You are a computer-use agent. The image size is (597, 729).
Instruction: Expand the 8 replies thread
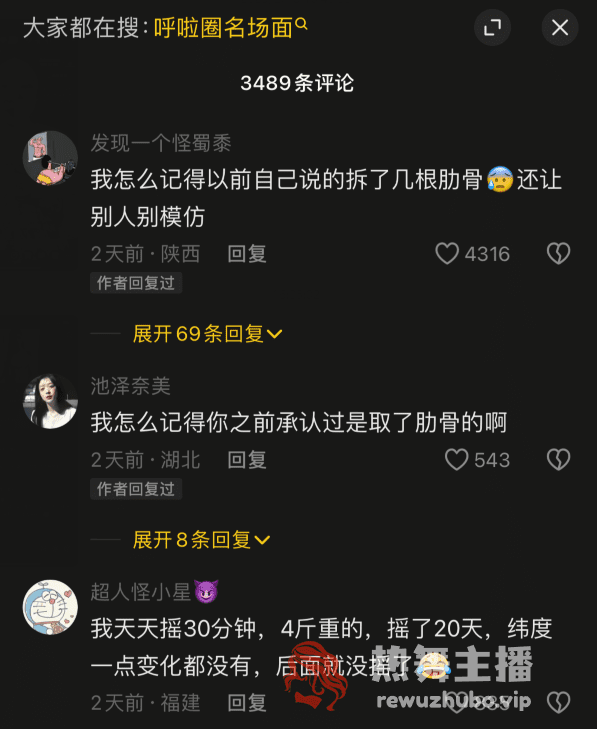(201, 540)
